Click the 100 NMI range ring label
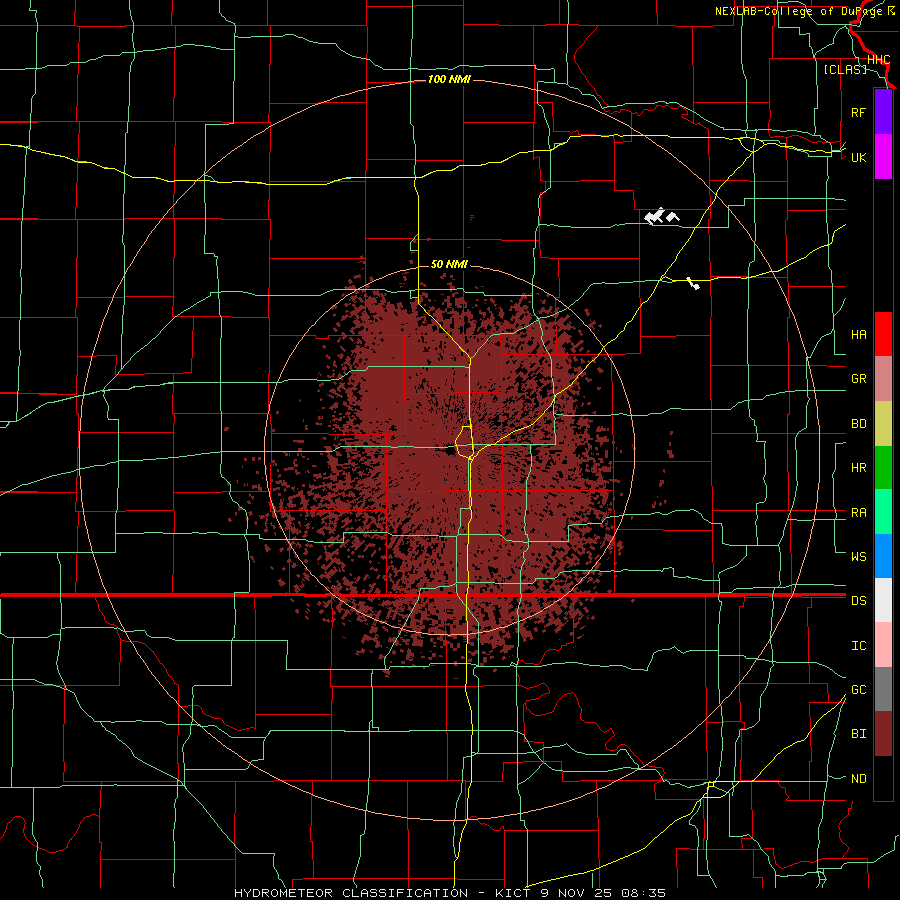The height and width of the screenshot is (900, 900). (449, 79)
